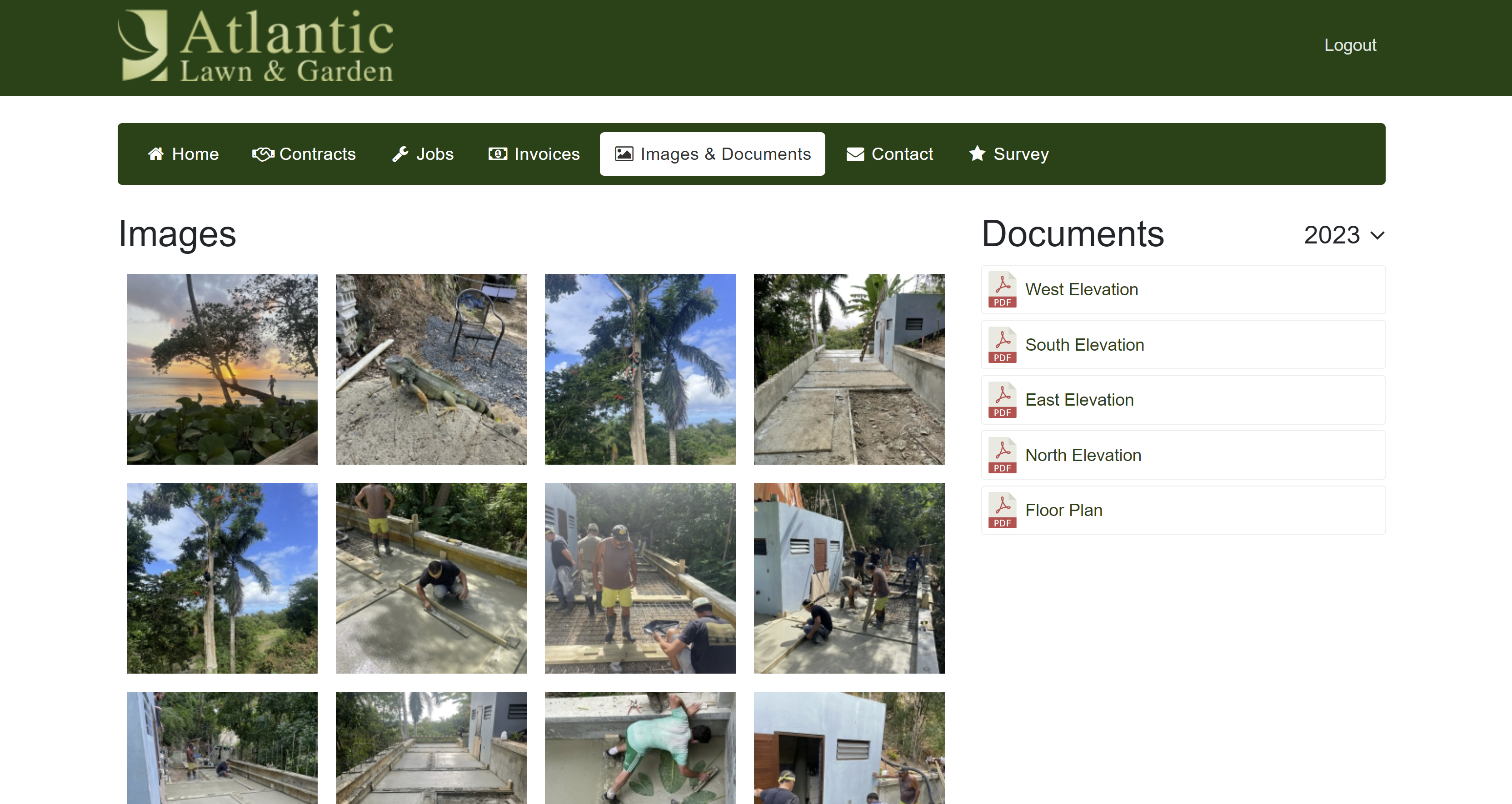Image resolution: width=1512 pixels, height=804 pixels.
Task: Click the wrench icon beside Jobs
Action: click(x=400, y=154)
